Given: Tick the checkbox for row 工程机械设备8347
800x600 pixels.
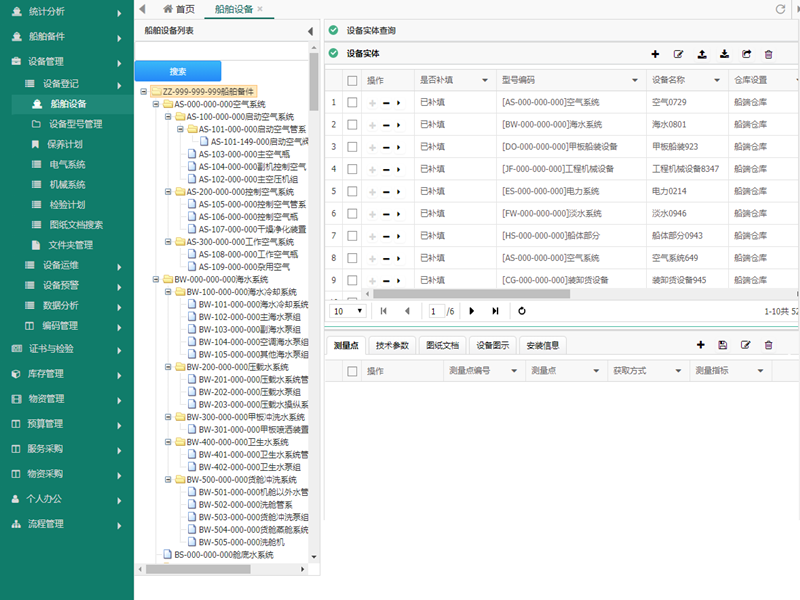Looking at the screenshot, I should [x=352, y=168].
